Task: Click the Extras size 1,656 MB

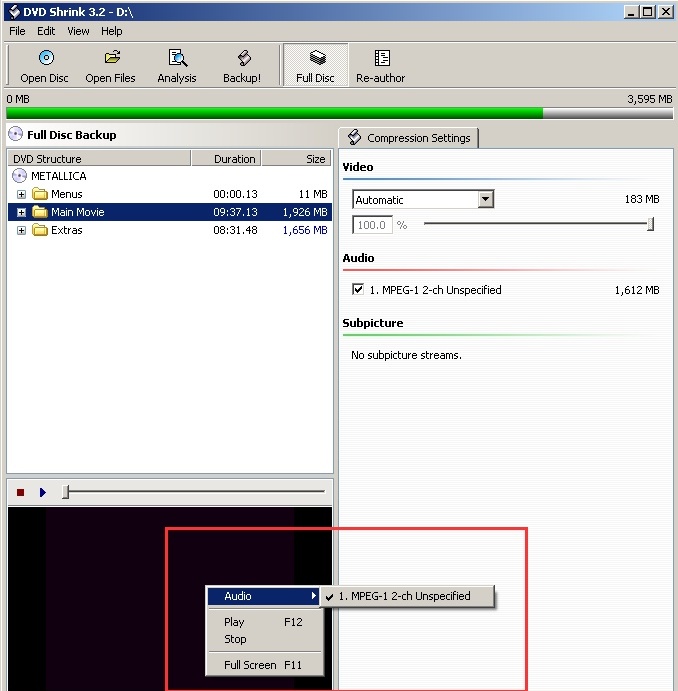Action: (x=305, y=230)
